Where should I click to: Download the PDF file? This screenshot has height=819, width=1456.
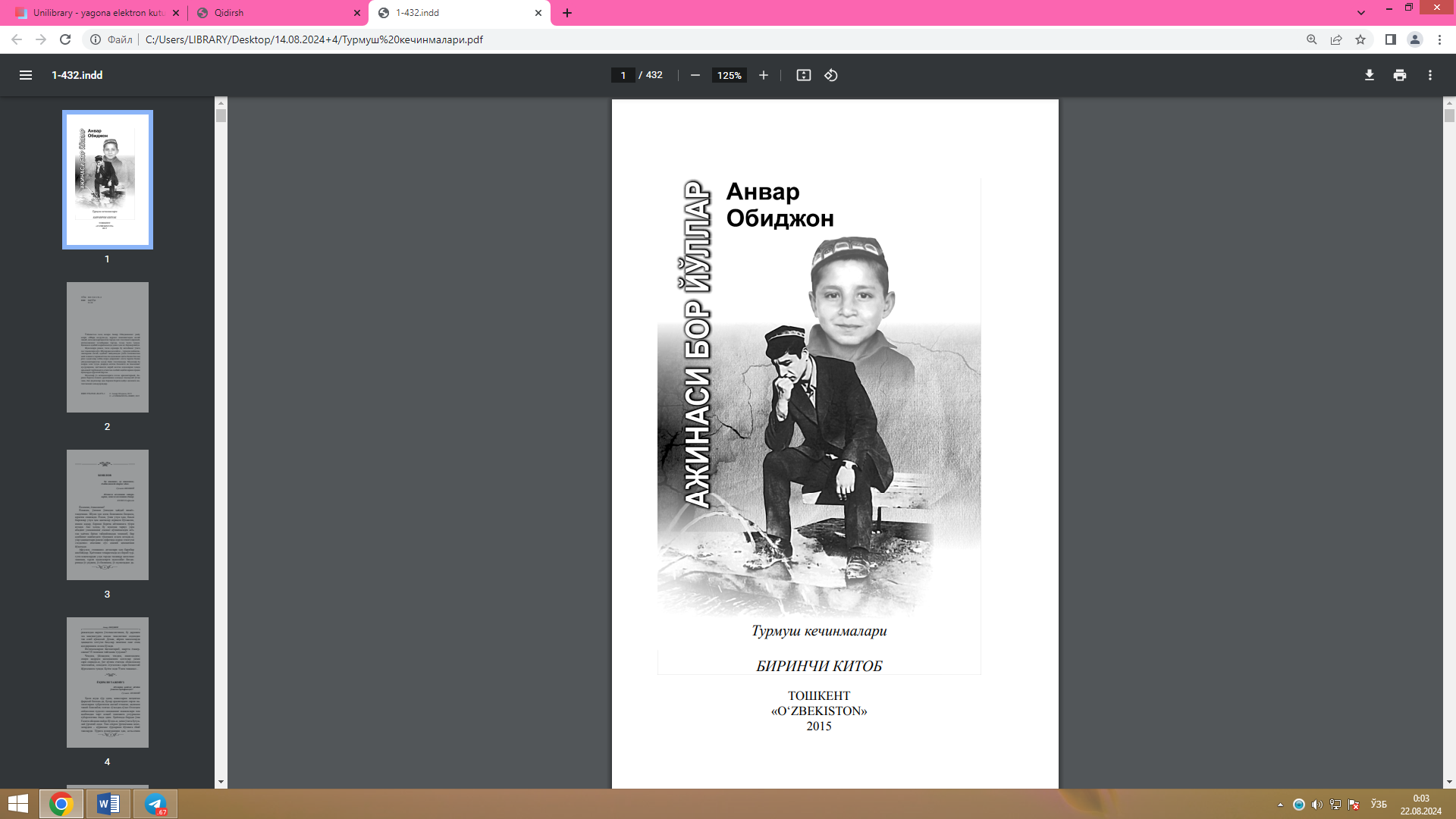coord(1369,75)
